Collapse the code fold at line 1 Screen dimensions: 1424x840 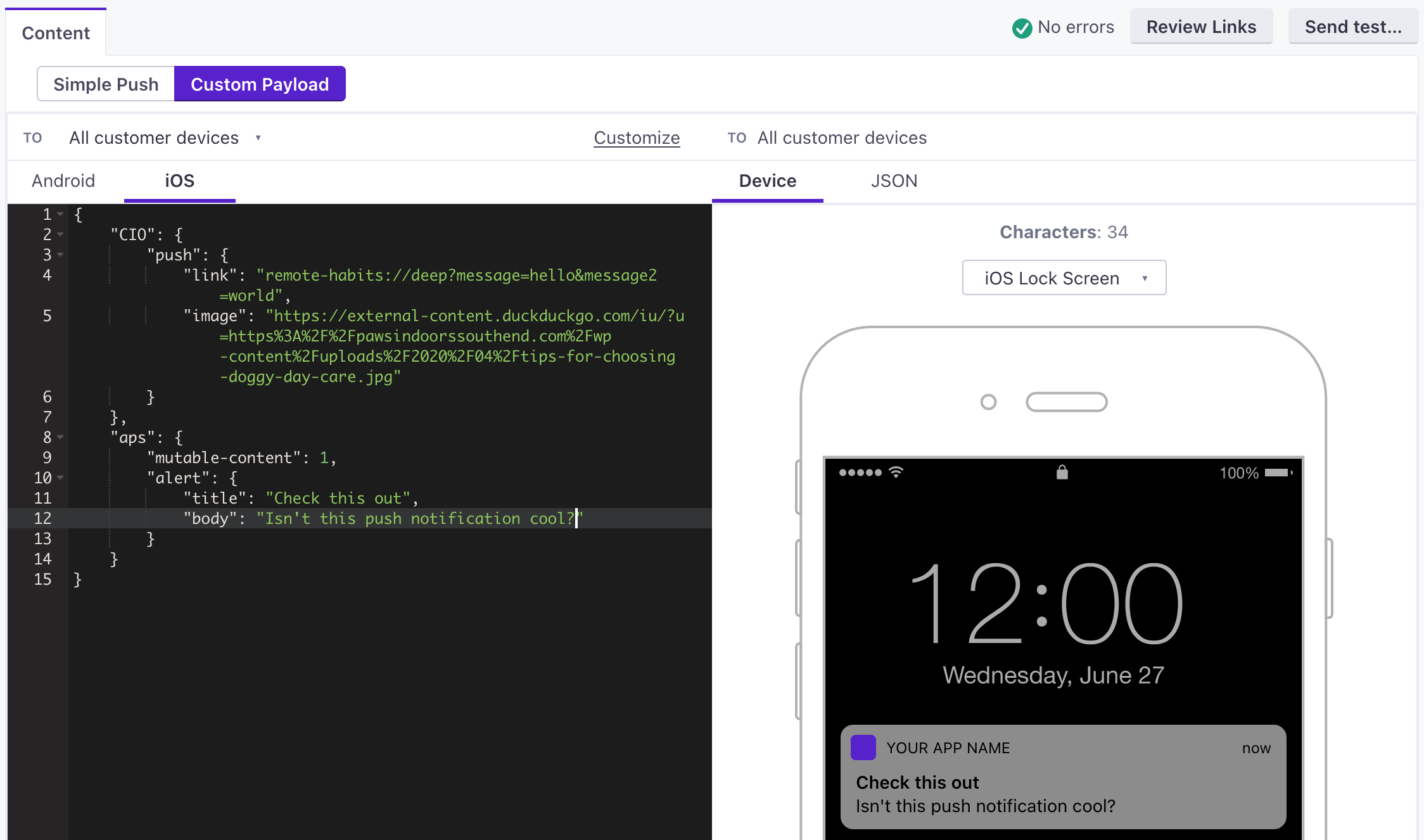click(x=60, y=214)
